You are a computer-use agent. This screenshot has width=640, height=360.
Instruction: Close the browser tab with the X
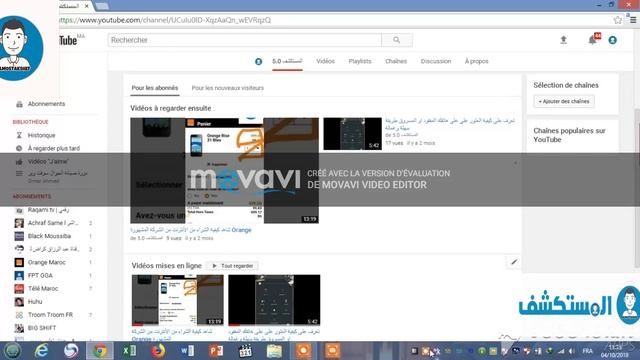(x=87, y=6)
